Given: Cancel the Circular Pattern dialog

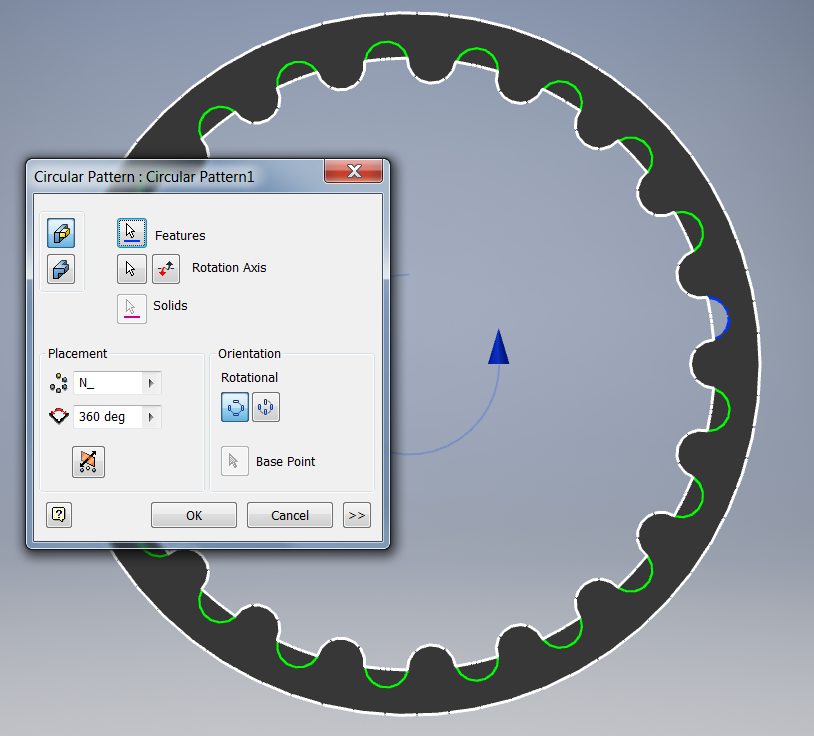Looking at the screenshot, I should click(x=290, y=515).
